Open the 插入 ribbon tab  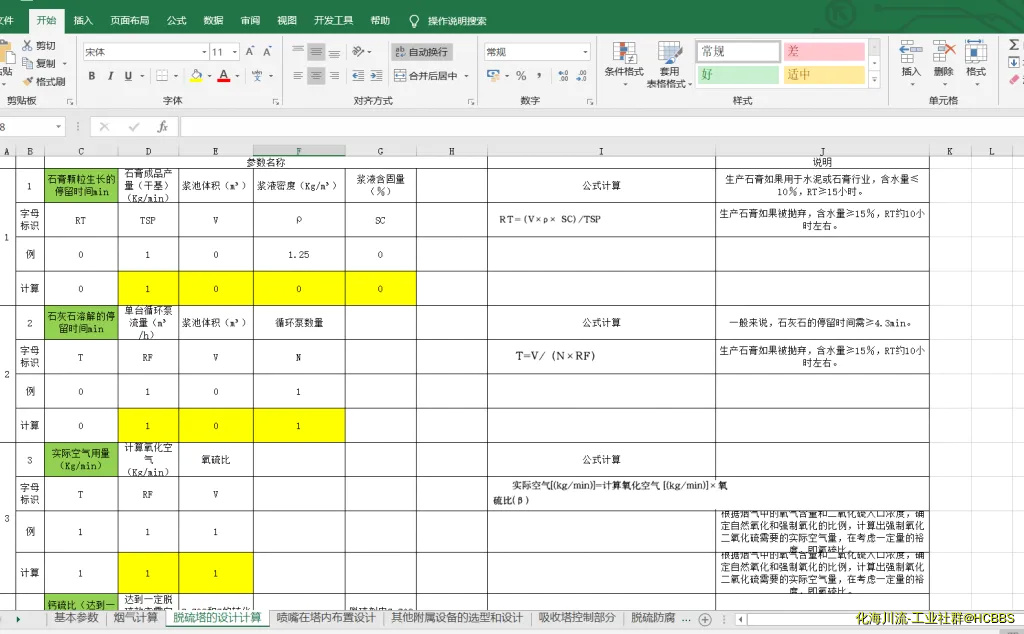click(83, 20)
